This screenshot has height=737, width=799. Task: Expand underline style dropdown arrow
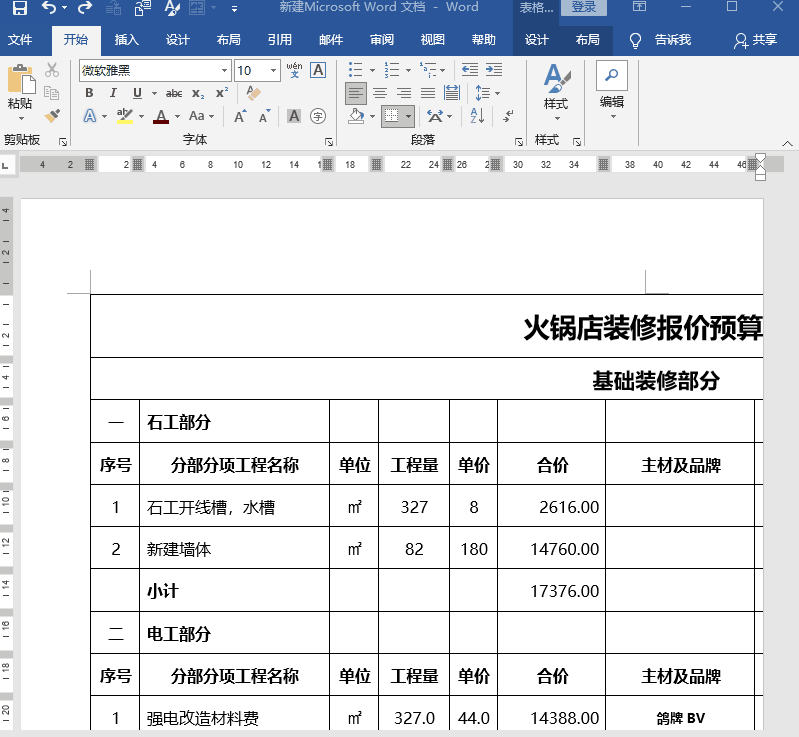click(x=153, y=93)
